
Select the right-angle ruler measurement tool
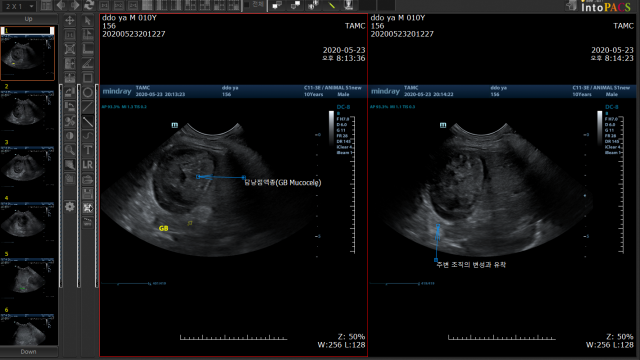(87, 49)
